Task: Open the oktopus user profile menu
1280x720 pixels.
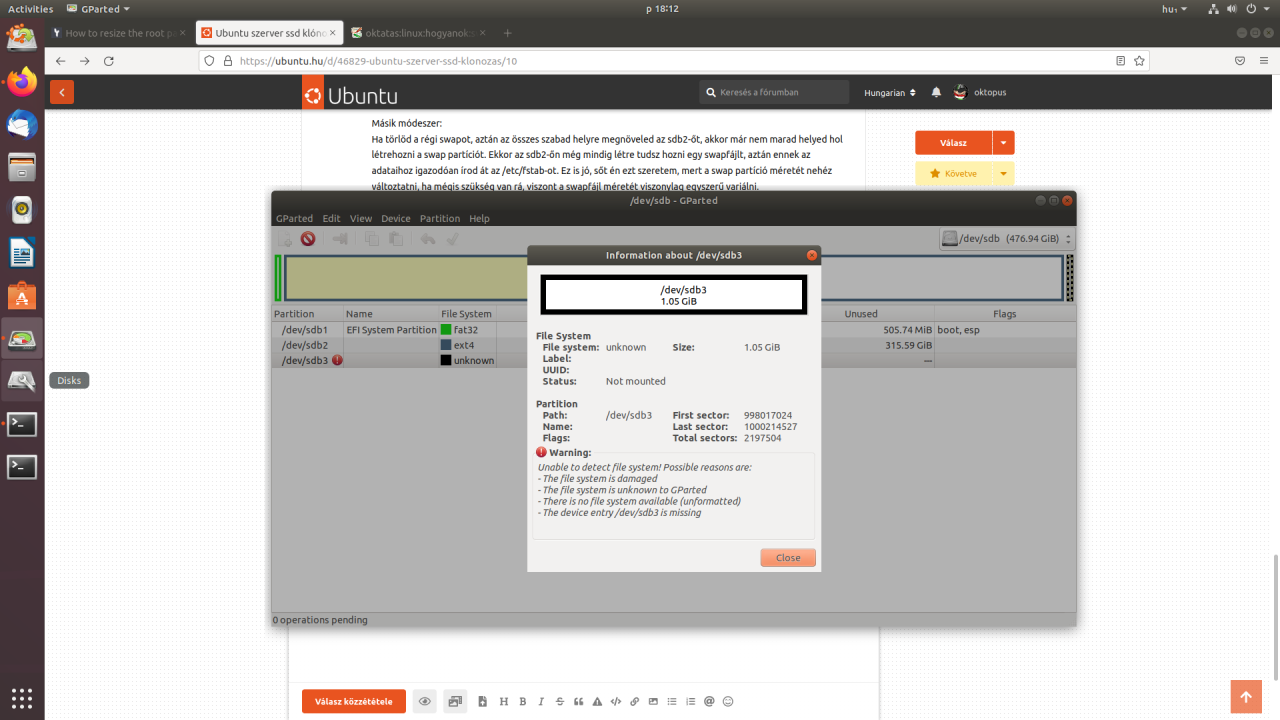Action: click(x=979, y=92)
